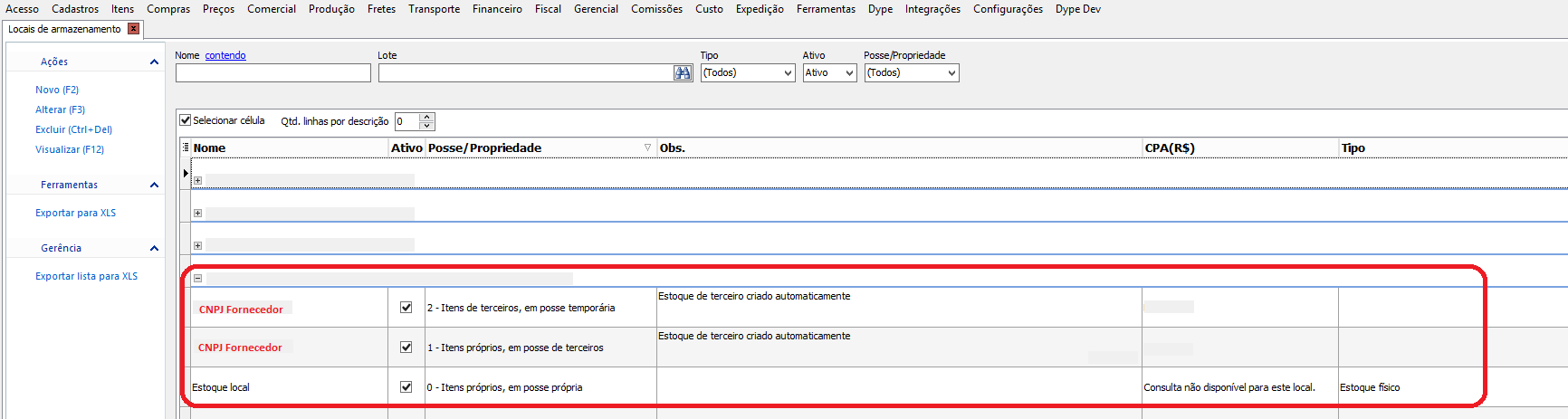Focus the Lote input field
1568x419 pixels.
point(526,73)
